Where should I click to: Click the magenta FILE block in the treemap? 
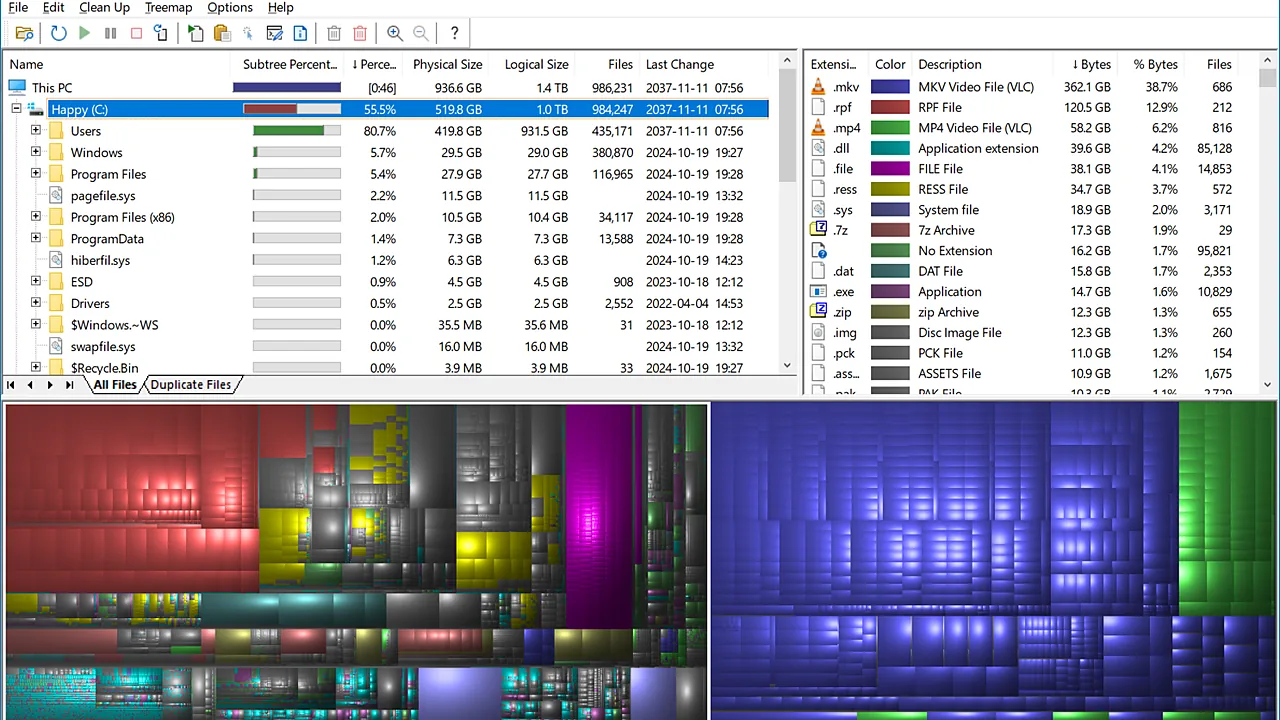click(x=599, y=515)
